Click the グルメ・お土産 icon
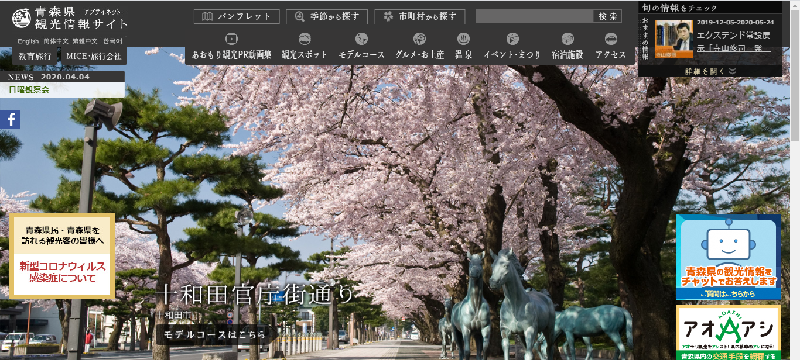The width and height of the screenshot is (800, 360). coord(419,39)
